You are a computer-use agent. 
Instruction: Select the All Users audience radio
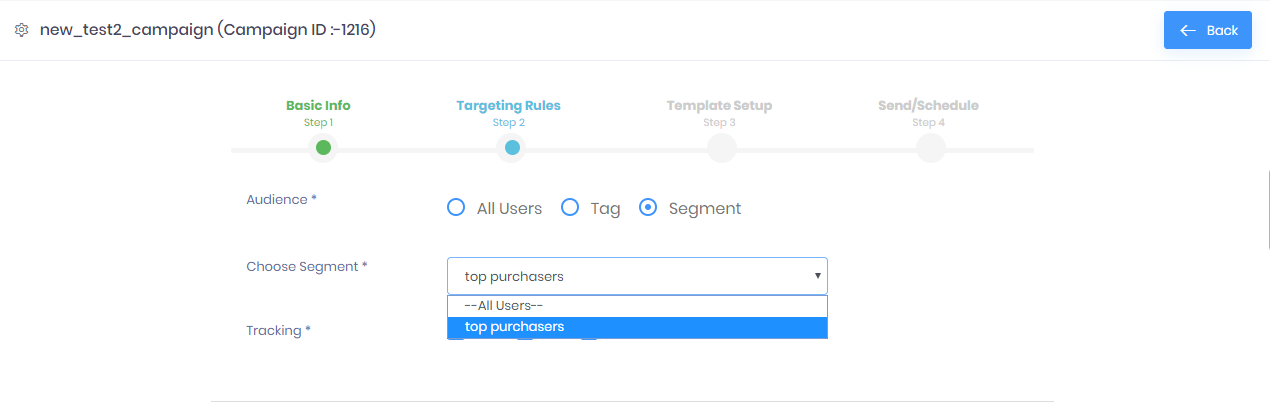pos(456,208)
